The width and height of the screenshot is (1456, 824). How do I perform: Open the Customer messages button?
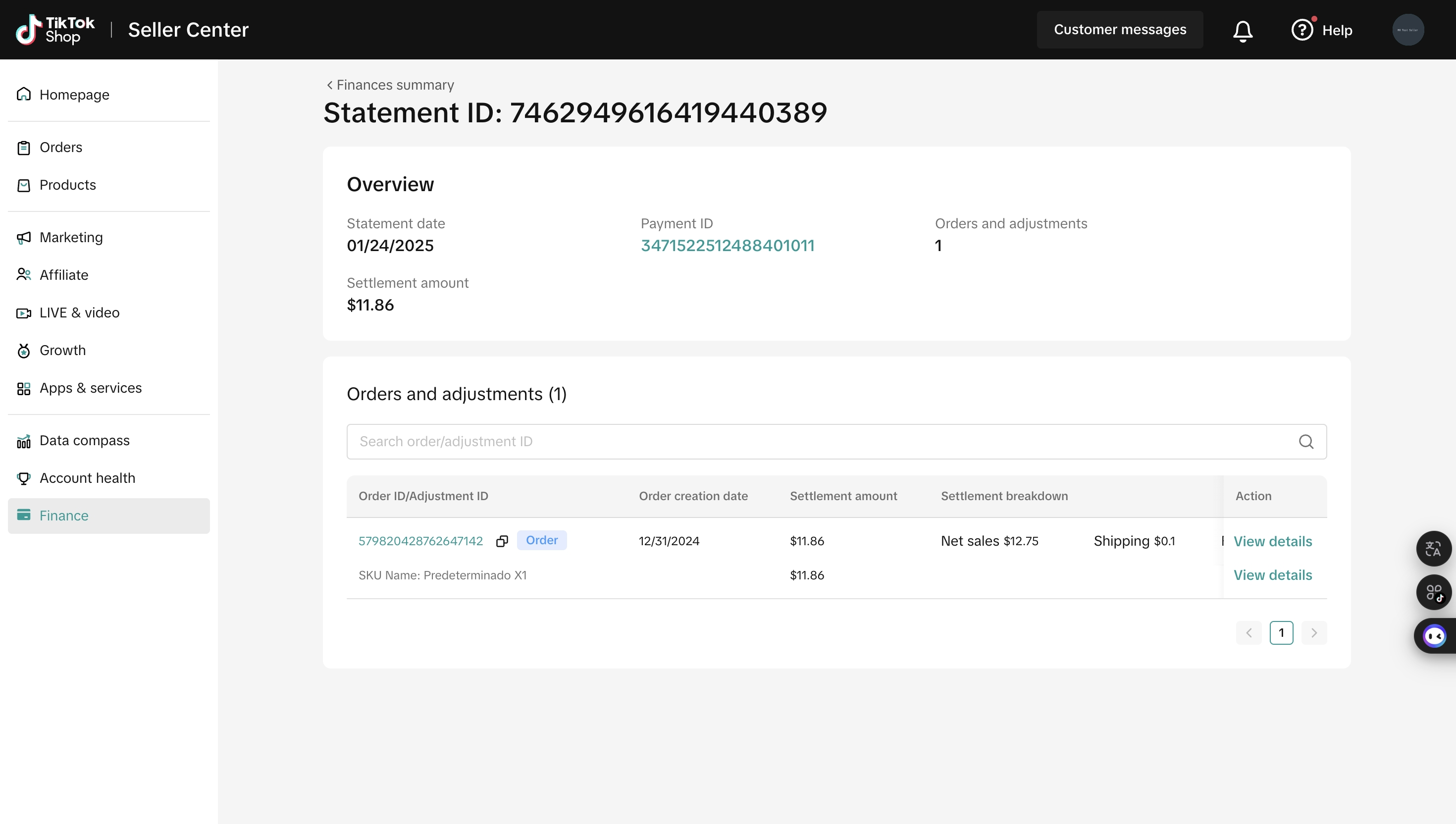point(1120,29)
